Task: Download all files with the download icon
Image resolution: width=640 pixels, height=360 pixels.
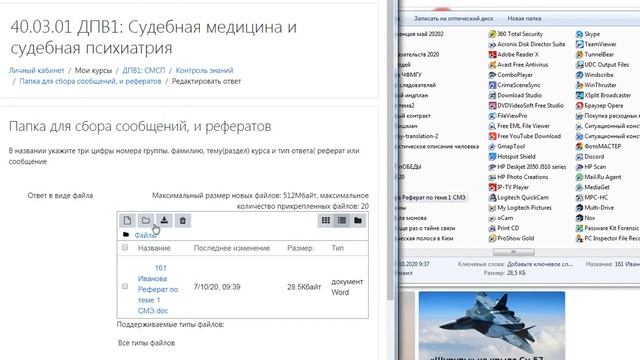Action: coord(164,220)
